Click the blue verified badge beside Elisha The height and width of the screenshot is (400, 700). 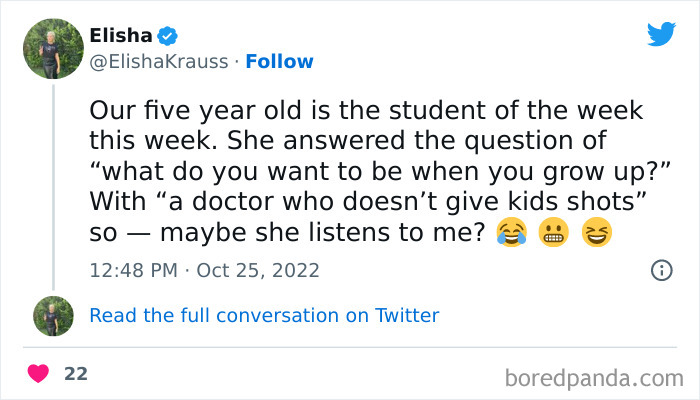(x=168, y=37)
